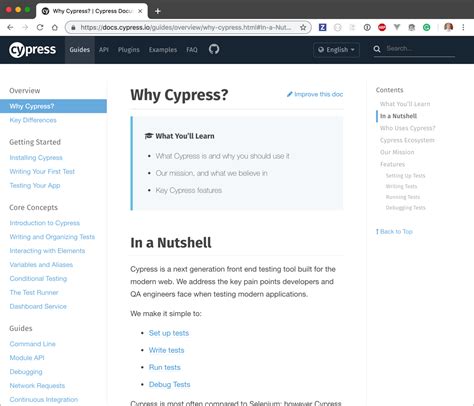This screenshot has height=406, width=474.
Task: Open Network Requests sidebar link
Action: point(37,386)
